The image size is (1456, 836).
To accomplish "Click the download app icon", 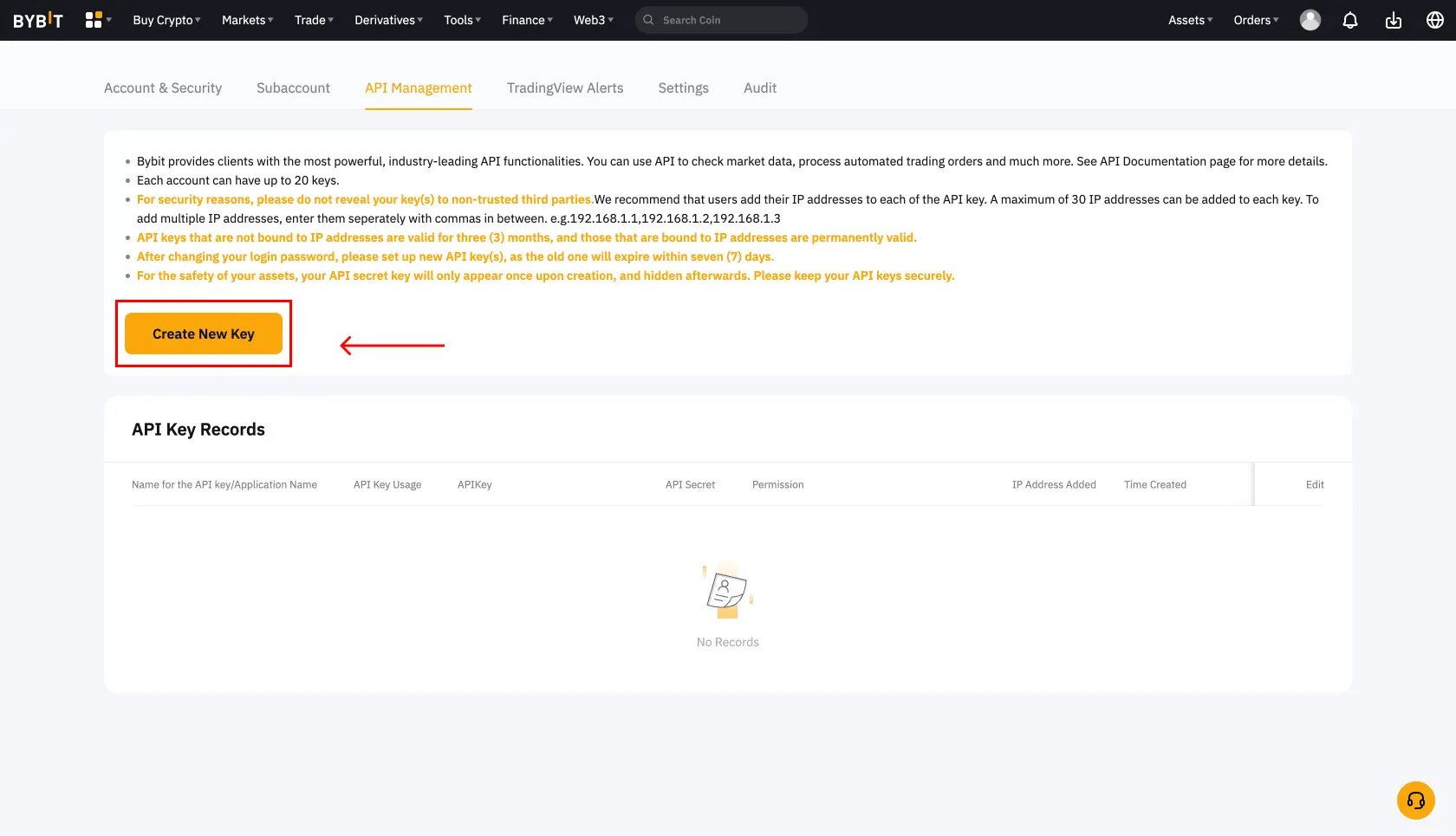I will pyautogui.click(x=1393, y=20).
